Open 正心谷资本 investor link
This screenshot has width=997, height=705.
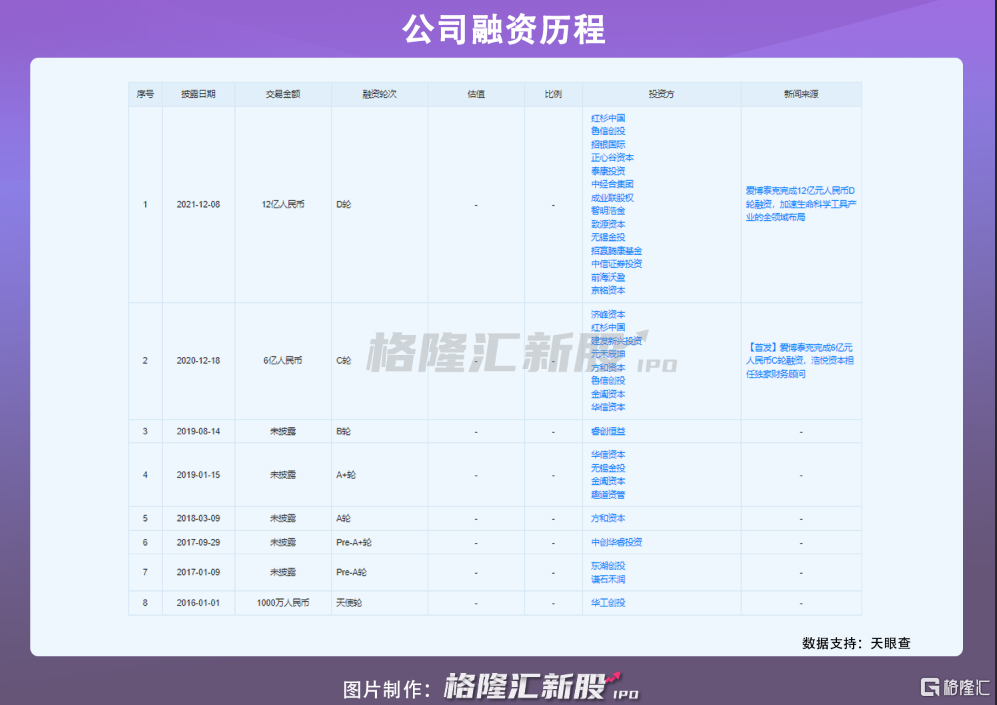point(612,158)
